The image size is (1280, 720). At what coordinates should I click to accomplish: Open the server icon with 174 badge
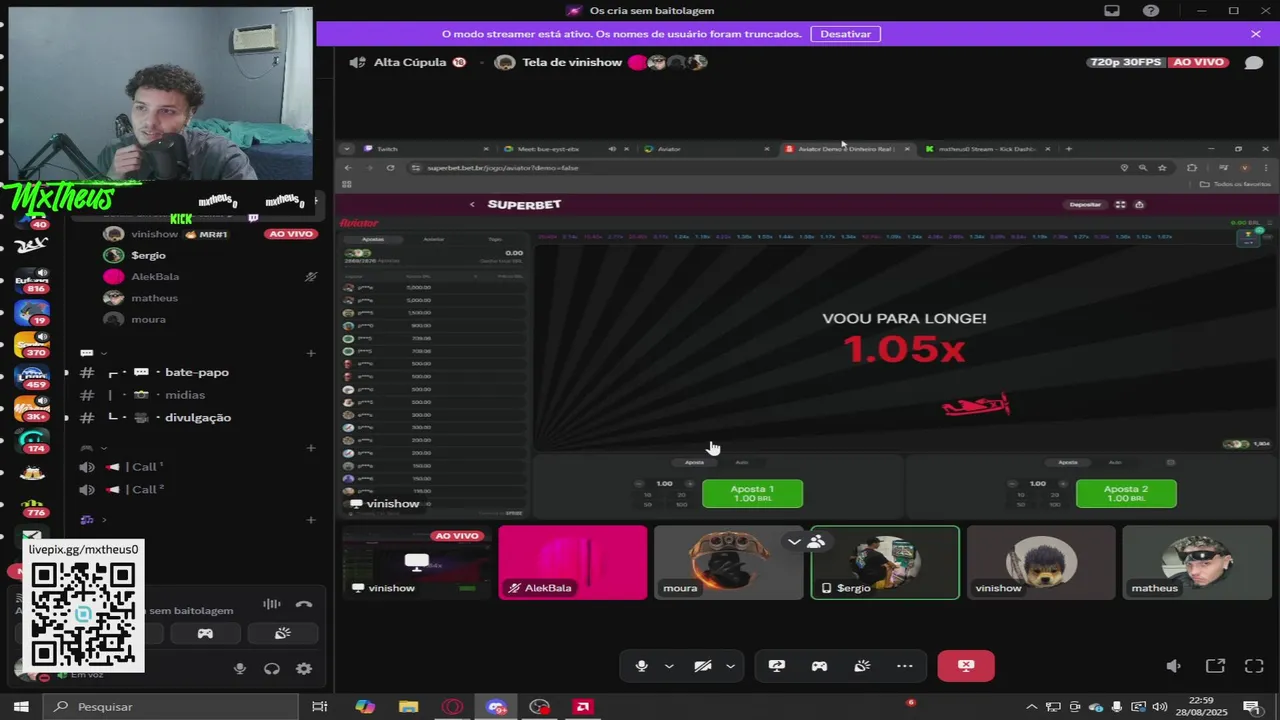tap(32, 441)
